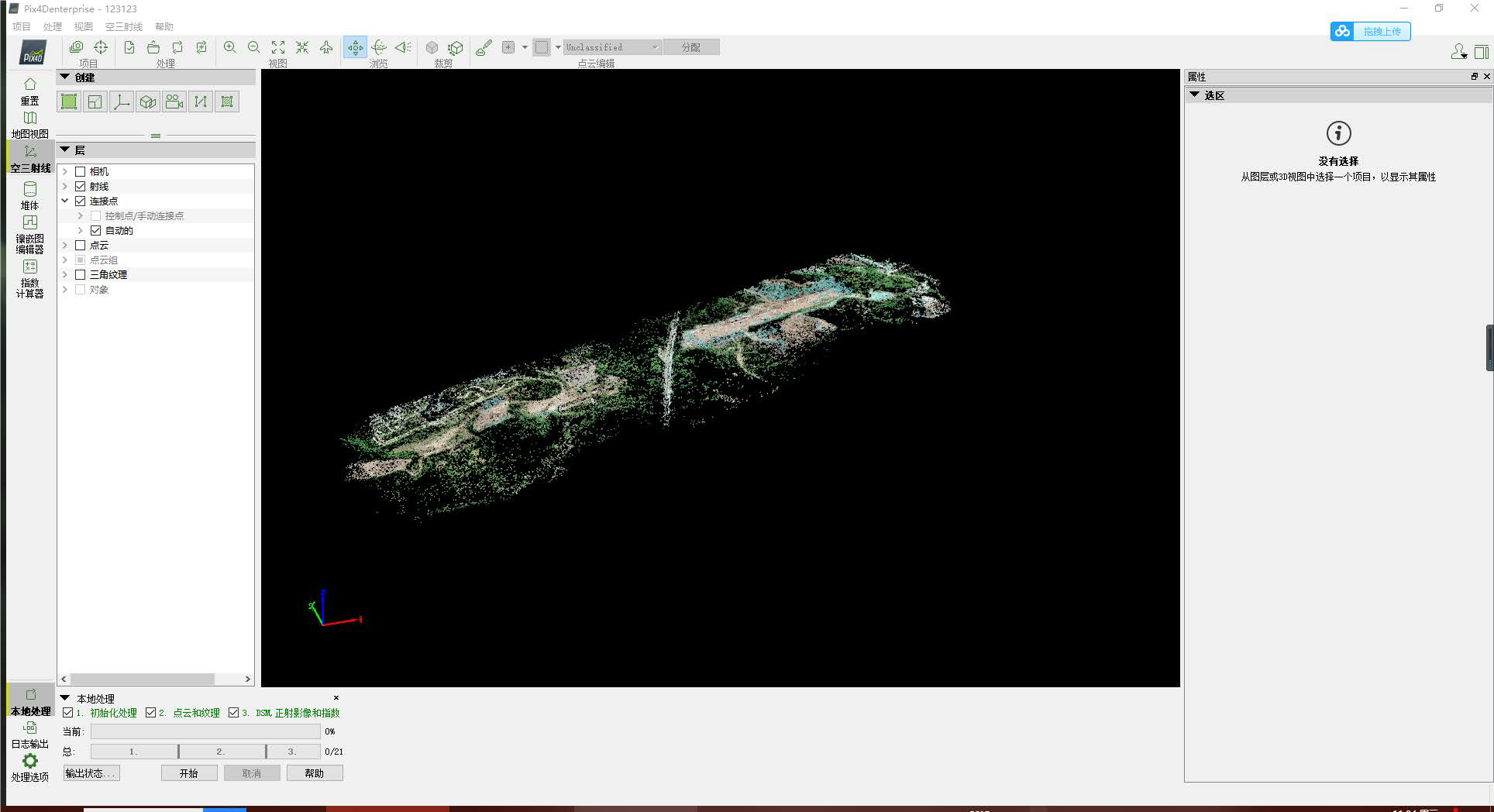Uncheck the 射线 layer checkbox

click(81, 186)
